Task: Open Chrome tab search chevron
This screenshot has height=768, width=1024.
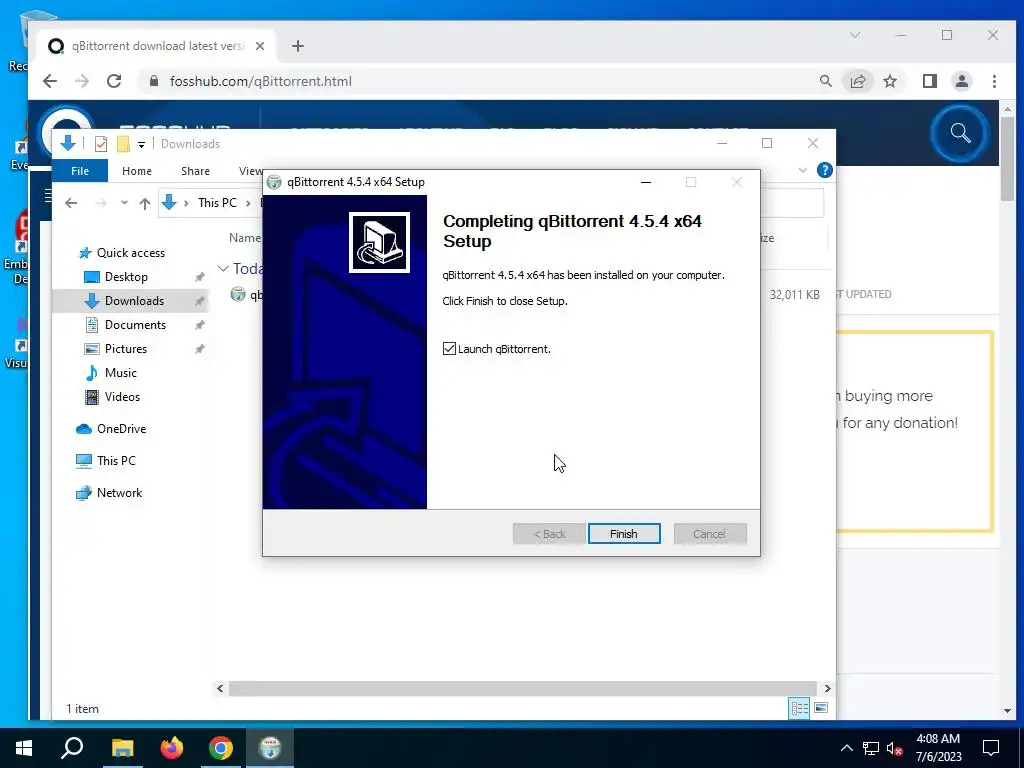Action: [854, 35]
